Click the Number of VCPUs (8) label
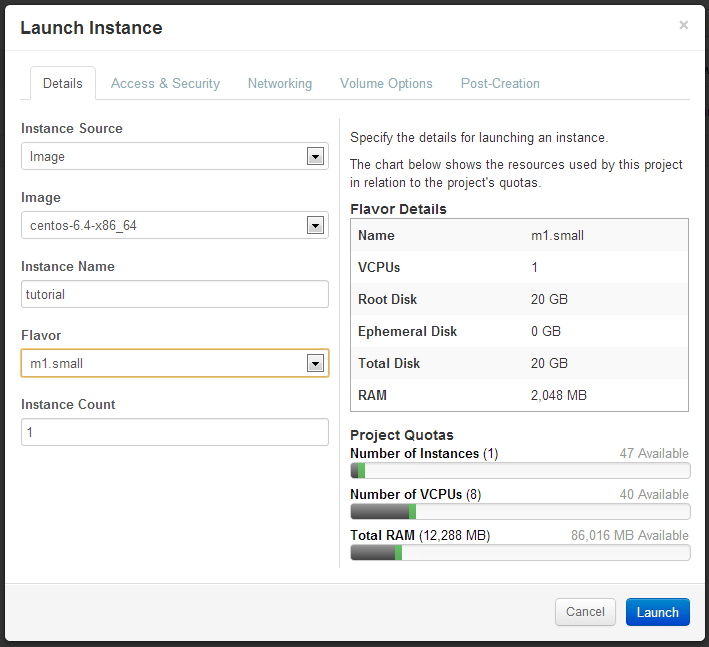709x647 pixels. click(x=416, y=495)
